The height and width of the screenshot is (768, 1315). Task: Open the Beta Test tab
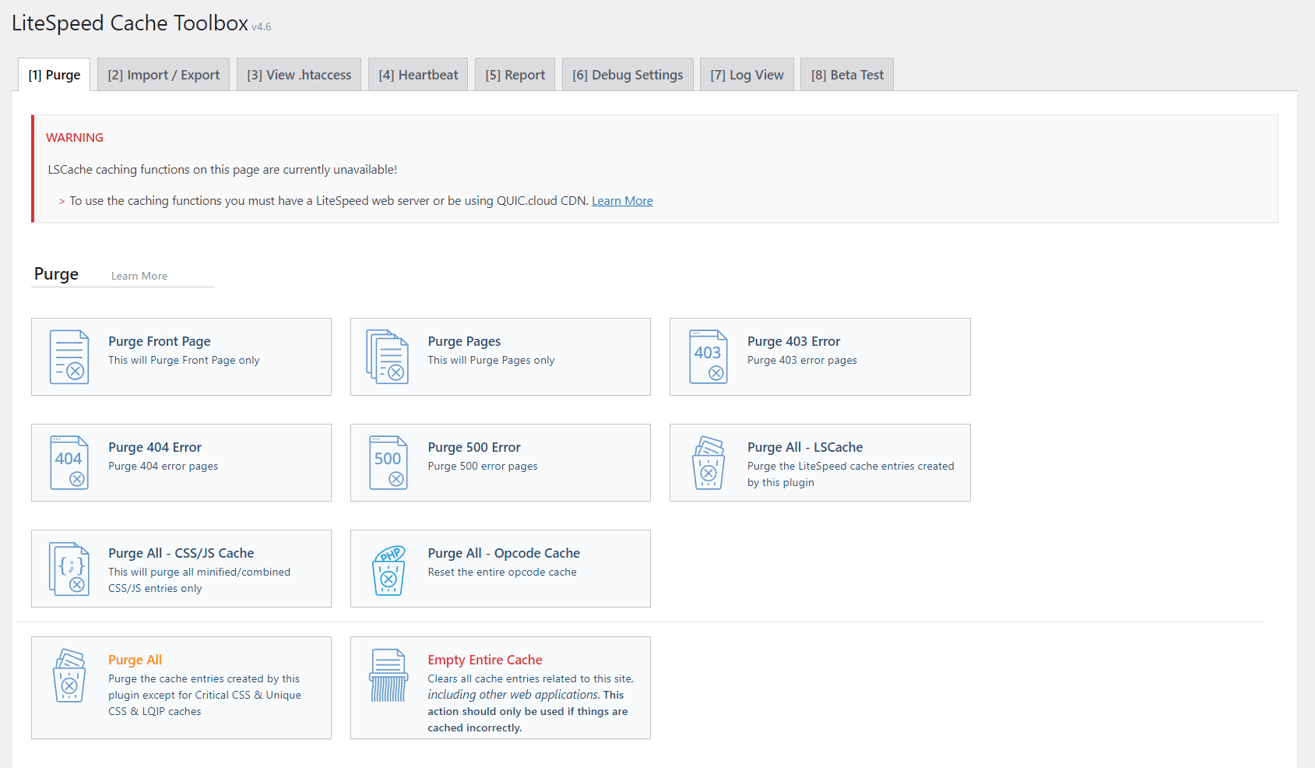click(x=846, y=73)
